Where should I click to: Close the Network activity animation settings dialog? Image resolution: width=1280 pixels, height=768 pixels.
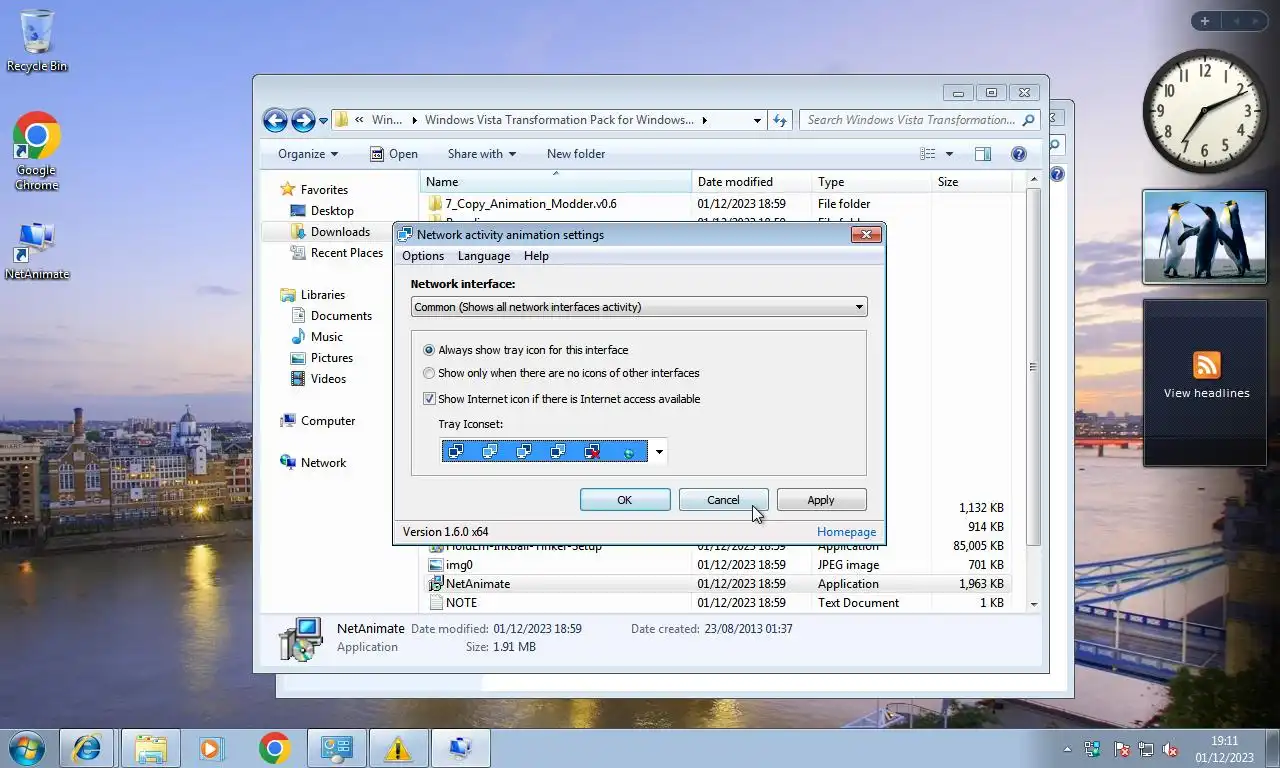pyautogui.click(x=866, y=234)
